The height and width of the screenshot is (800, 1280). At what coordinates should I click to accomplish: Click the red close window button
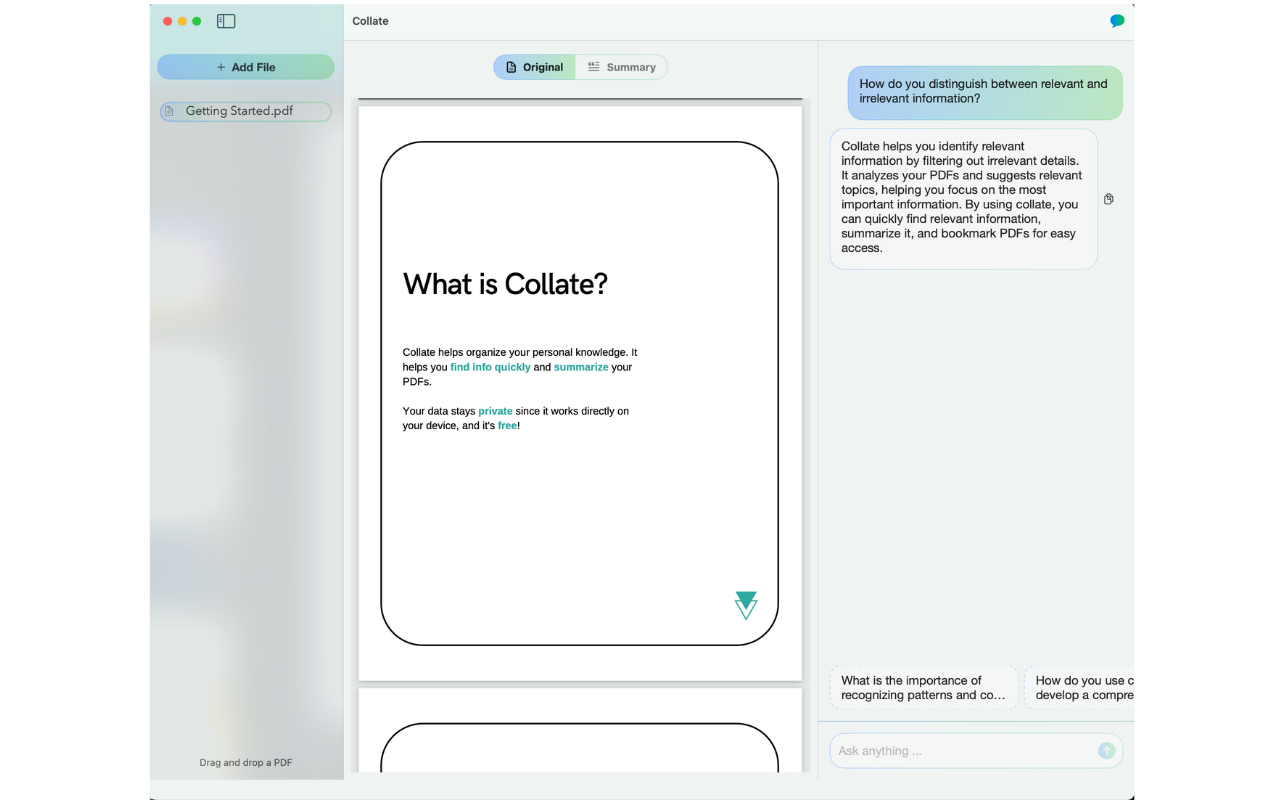(168, 21)
